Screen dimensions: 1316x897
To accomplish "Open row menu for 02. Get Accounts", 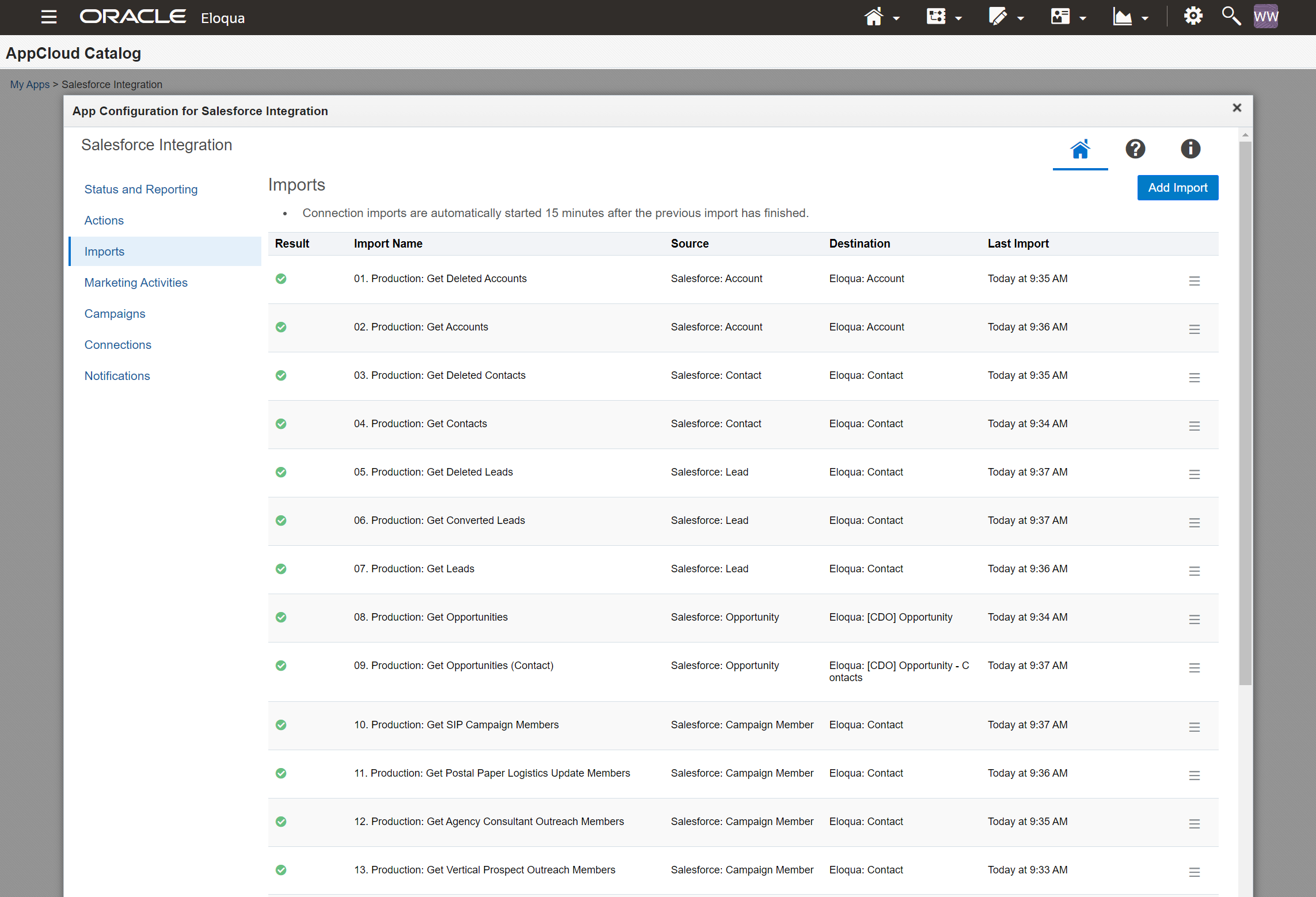I will tap(1195, 329).
